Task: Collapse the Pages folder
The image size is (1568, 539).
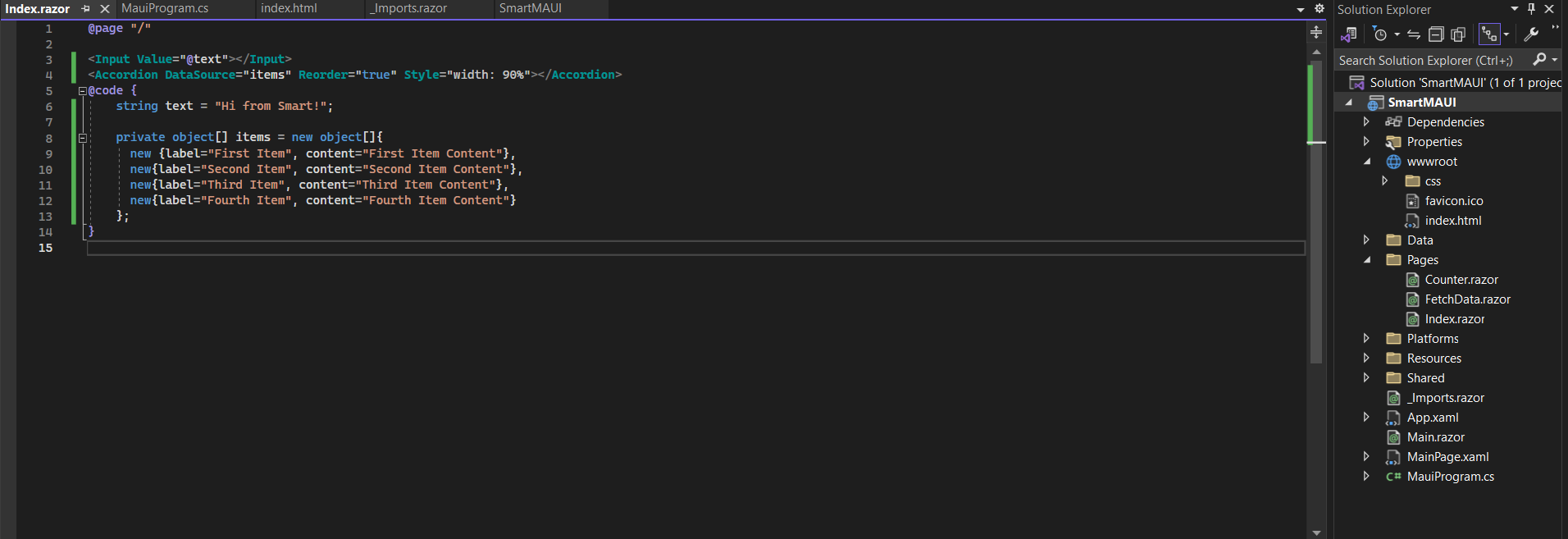Action: point(1367,260)
